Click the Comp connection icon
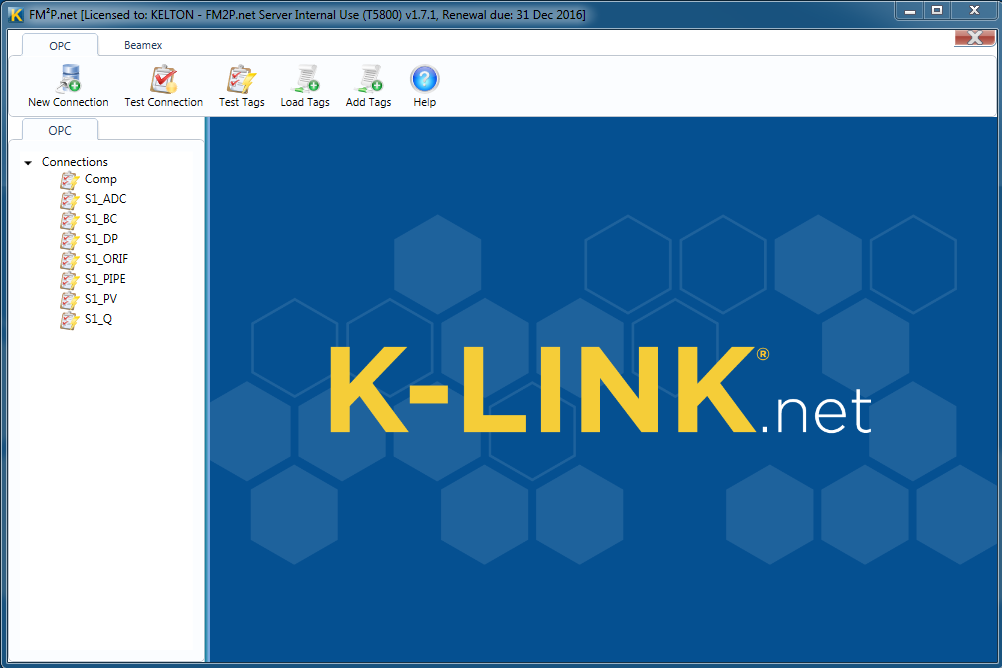Viewport: 1002px width, 668px height. click(70, 180)
